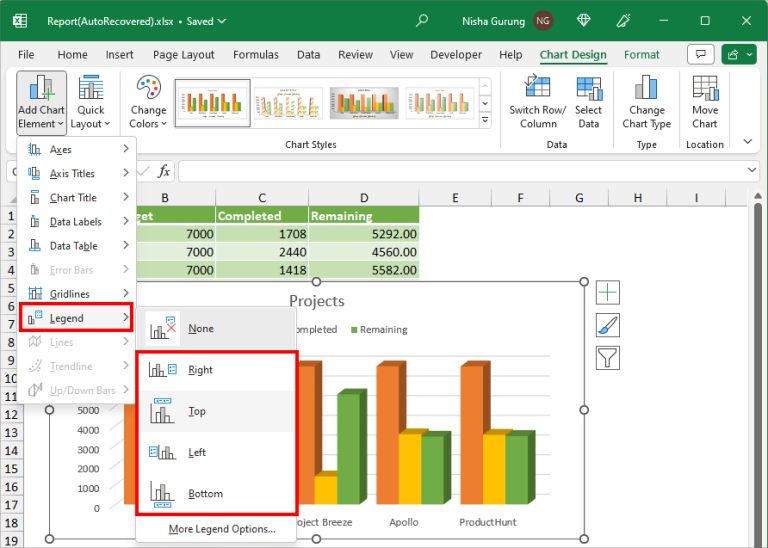768x548 pixels.
Task: Click the pen coming-soon icon
Action: pos(624,21)
